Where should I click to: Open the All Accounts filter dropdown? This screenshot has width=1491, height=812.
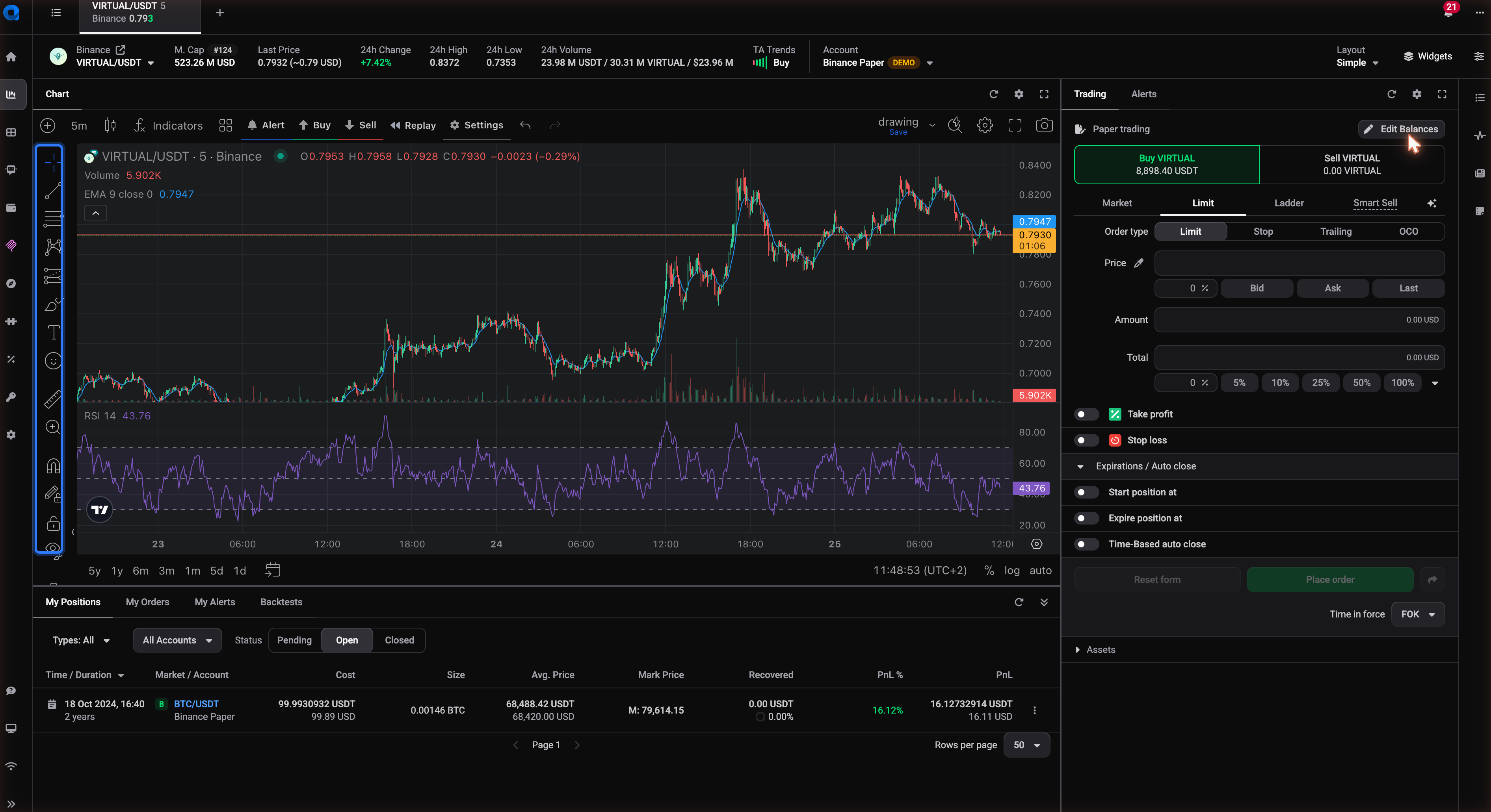[x=177, y=640]
